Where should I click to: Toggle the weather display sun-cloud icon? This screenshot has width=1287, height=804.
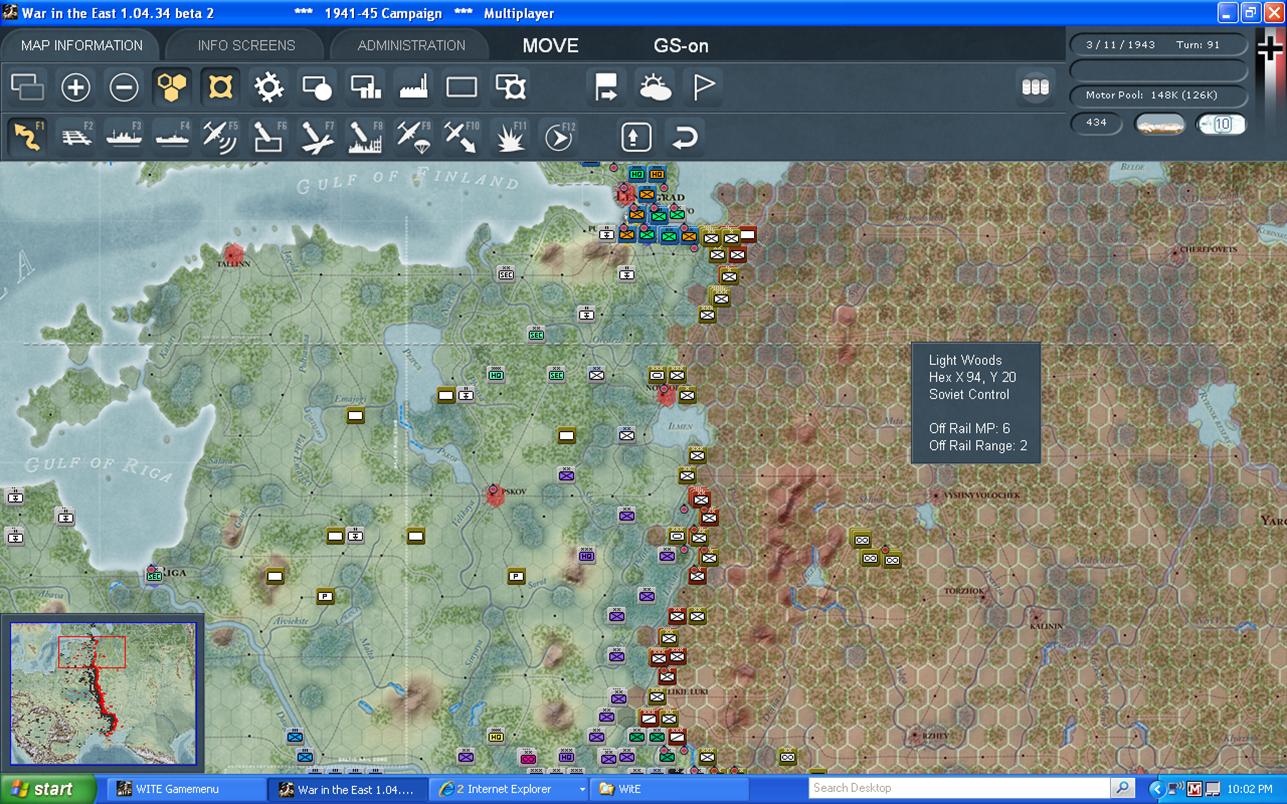pos(655,87)
